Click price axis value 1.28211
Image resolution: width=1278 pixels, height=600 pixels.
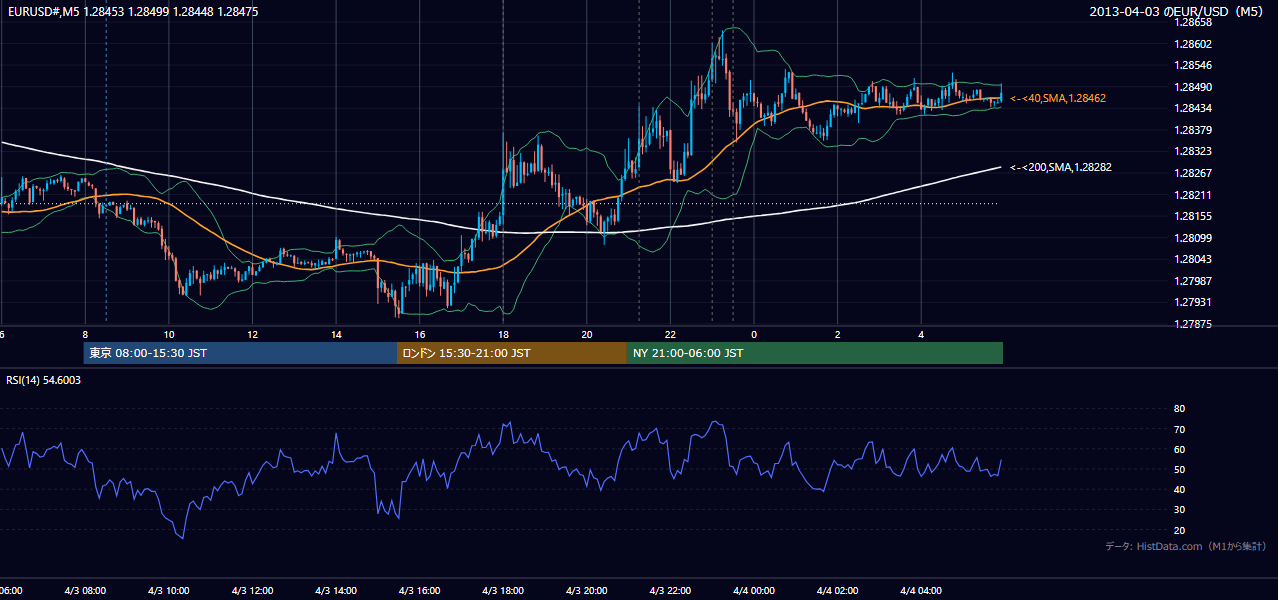point(1193,195)
